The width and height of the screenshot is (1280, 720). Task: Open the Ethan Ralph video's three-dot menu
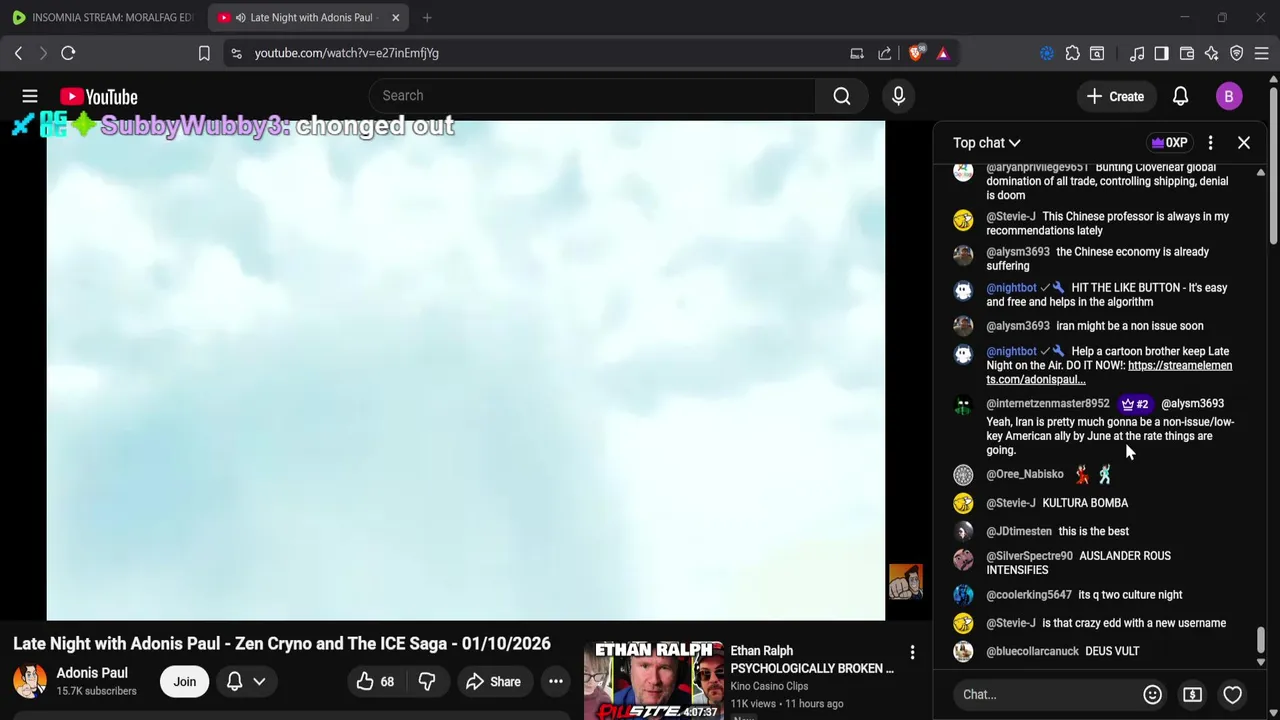coord(912,653)
